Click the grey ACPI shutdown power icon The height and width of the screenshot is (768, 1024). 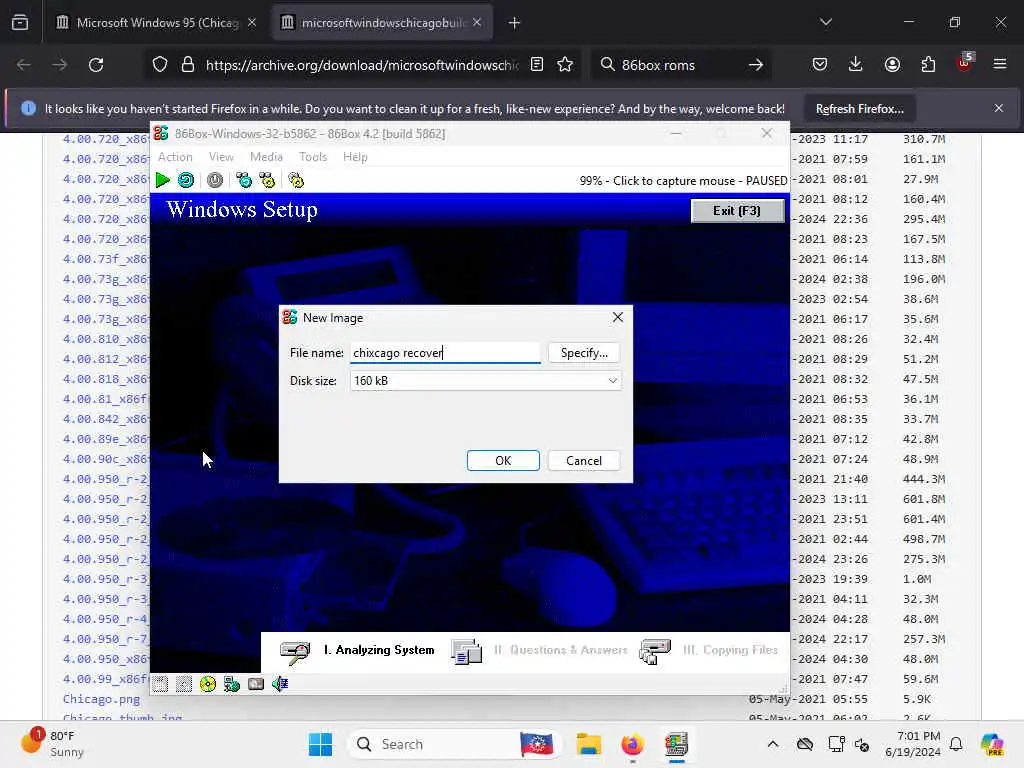(x=215, y=180)
